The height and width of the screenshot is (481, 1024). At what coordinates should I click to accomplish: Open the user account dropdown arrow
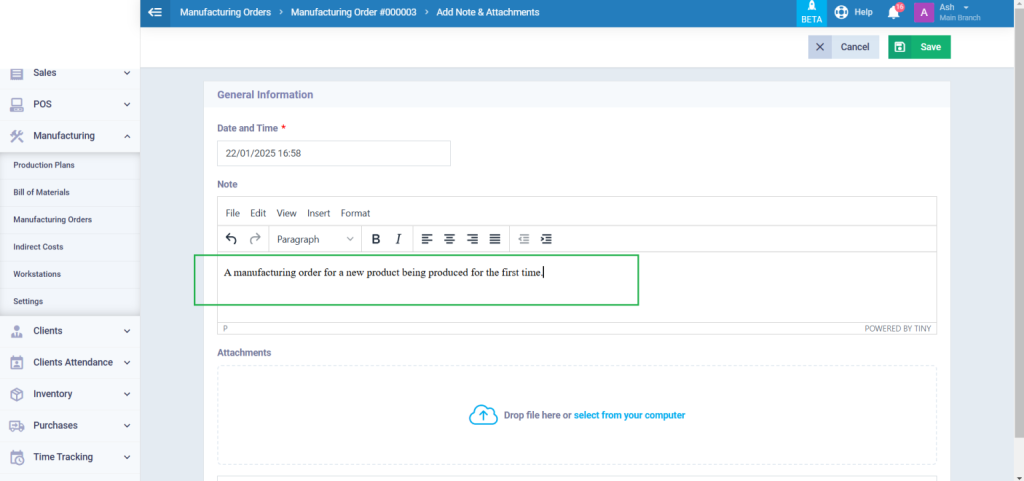pyautogui.click(x=966, y=7)
